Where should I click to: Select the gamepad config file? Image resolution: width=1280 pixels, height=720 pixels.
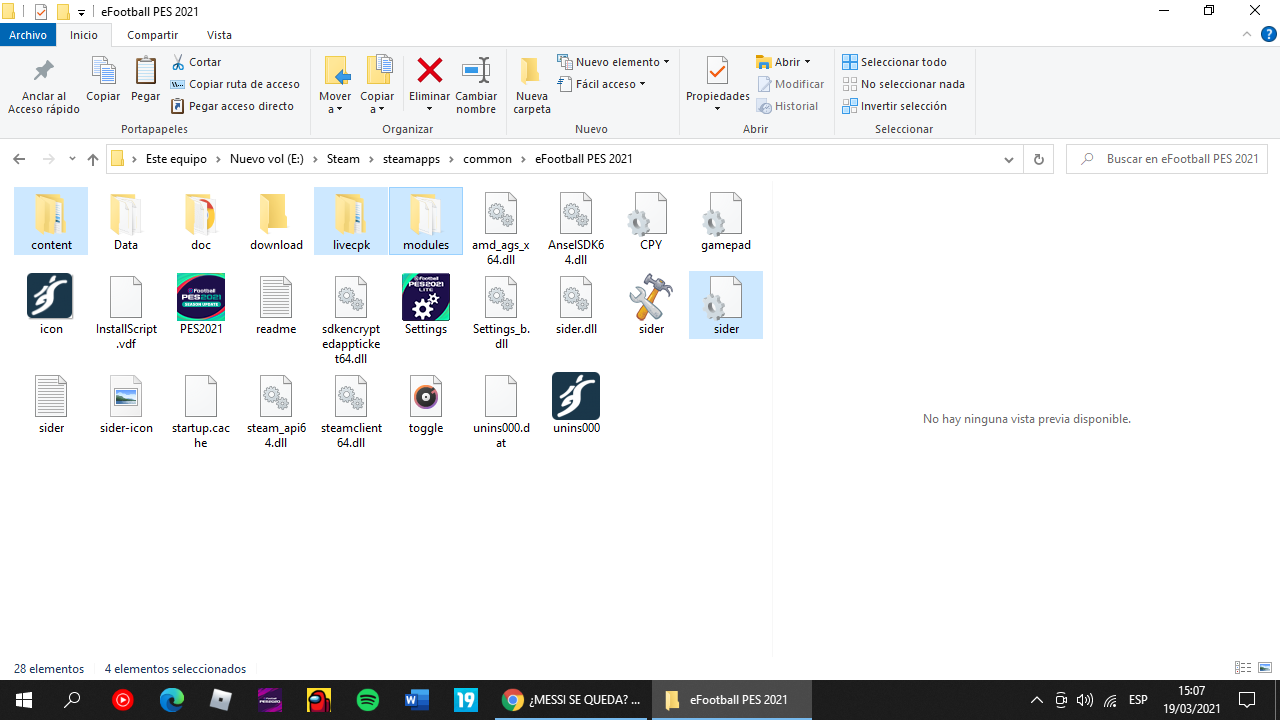tap(726, 221)
